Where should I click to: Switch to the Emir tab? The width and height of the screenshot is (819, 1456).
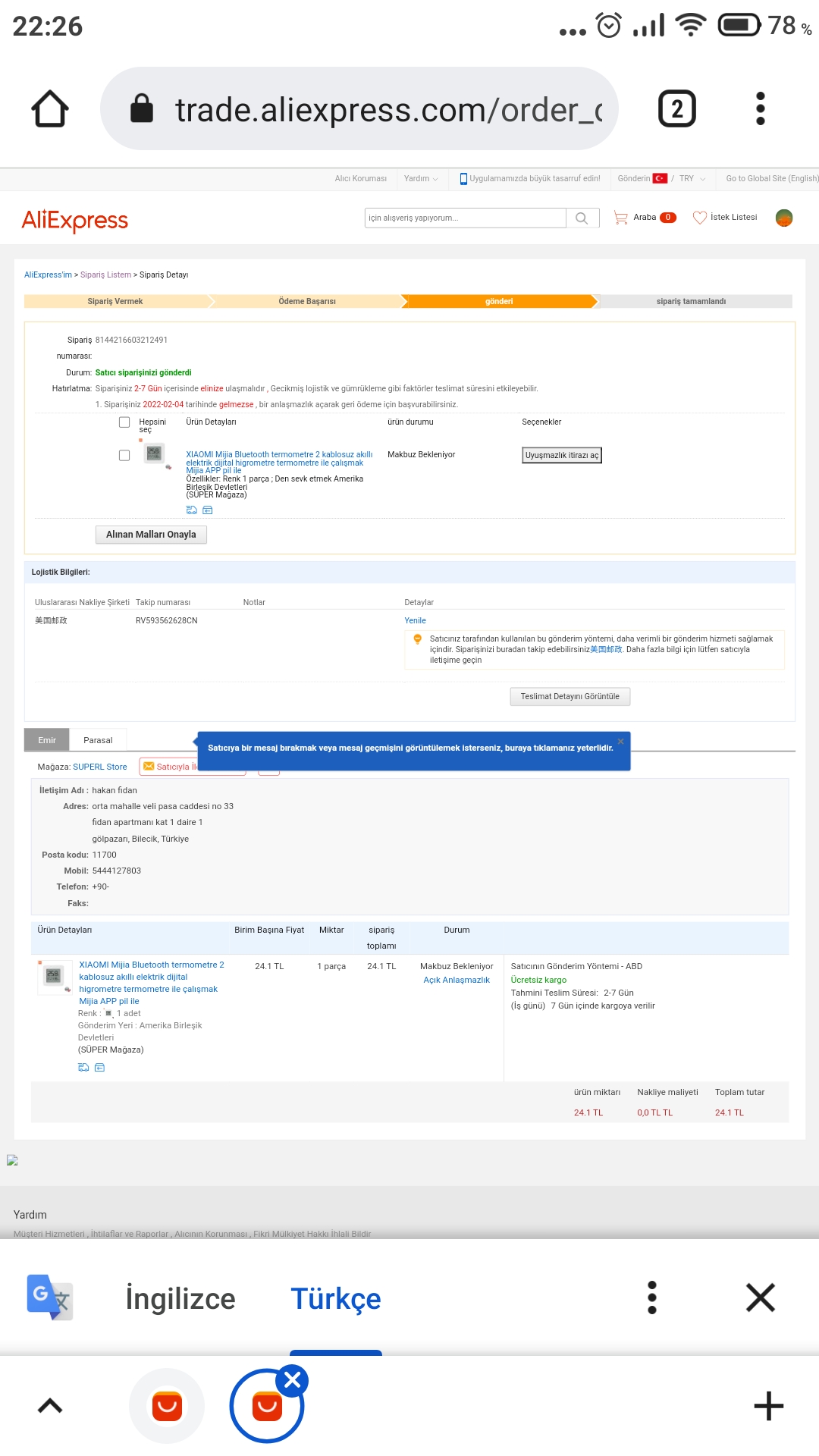[x=47, y=740]
